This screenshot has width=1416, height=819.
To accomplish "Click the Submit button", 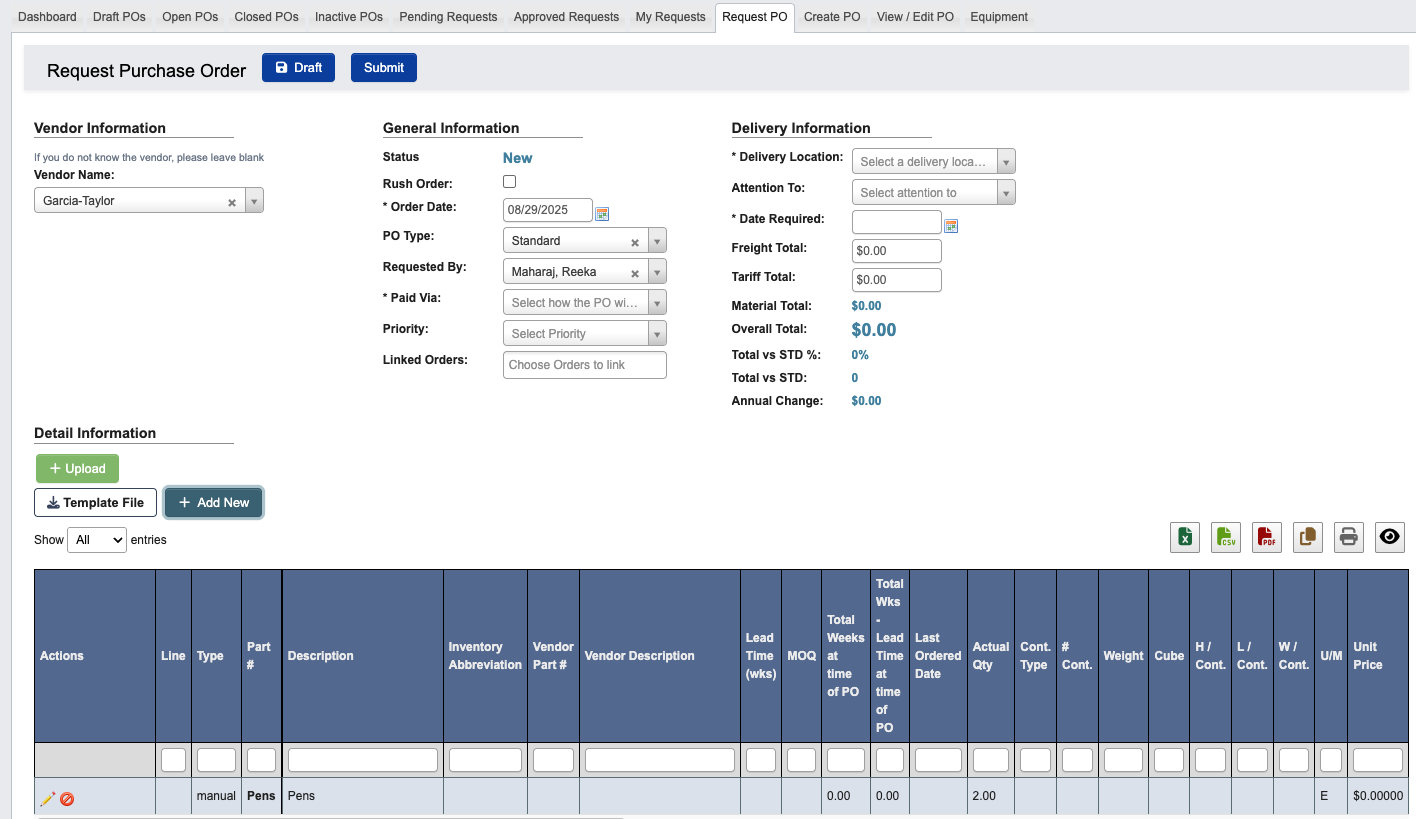I will pyautogui.click(x=384, y=68).
